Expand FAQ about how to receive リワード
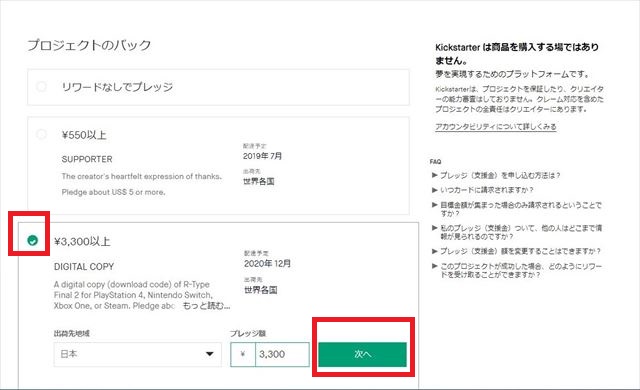This screenshot has width=640, height=390. coord(517,270)
